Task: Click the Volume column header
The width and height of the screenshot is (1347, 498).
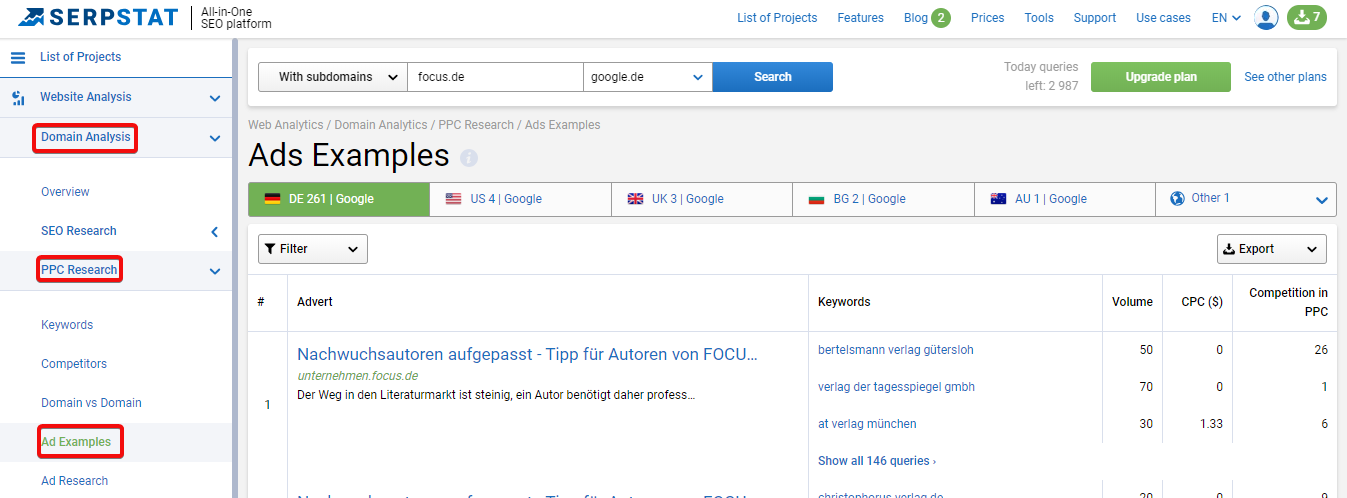Action: click(1132, 302)
